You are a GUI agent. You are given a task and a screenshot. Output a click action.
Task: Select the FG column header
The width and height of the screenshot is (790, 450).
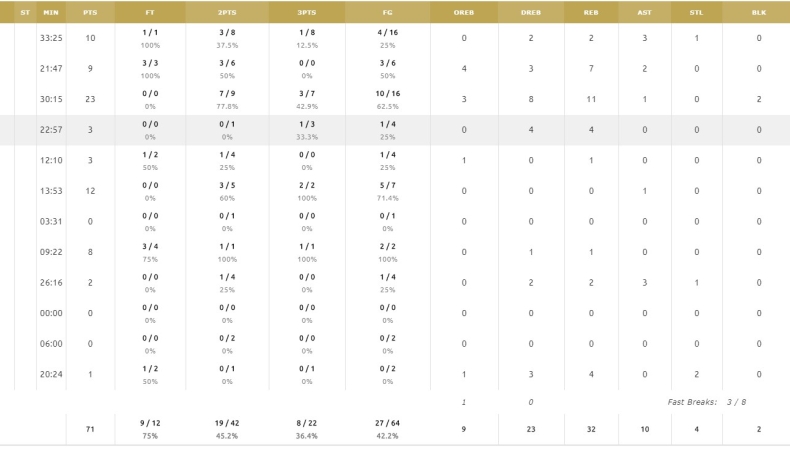387,12
